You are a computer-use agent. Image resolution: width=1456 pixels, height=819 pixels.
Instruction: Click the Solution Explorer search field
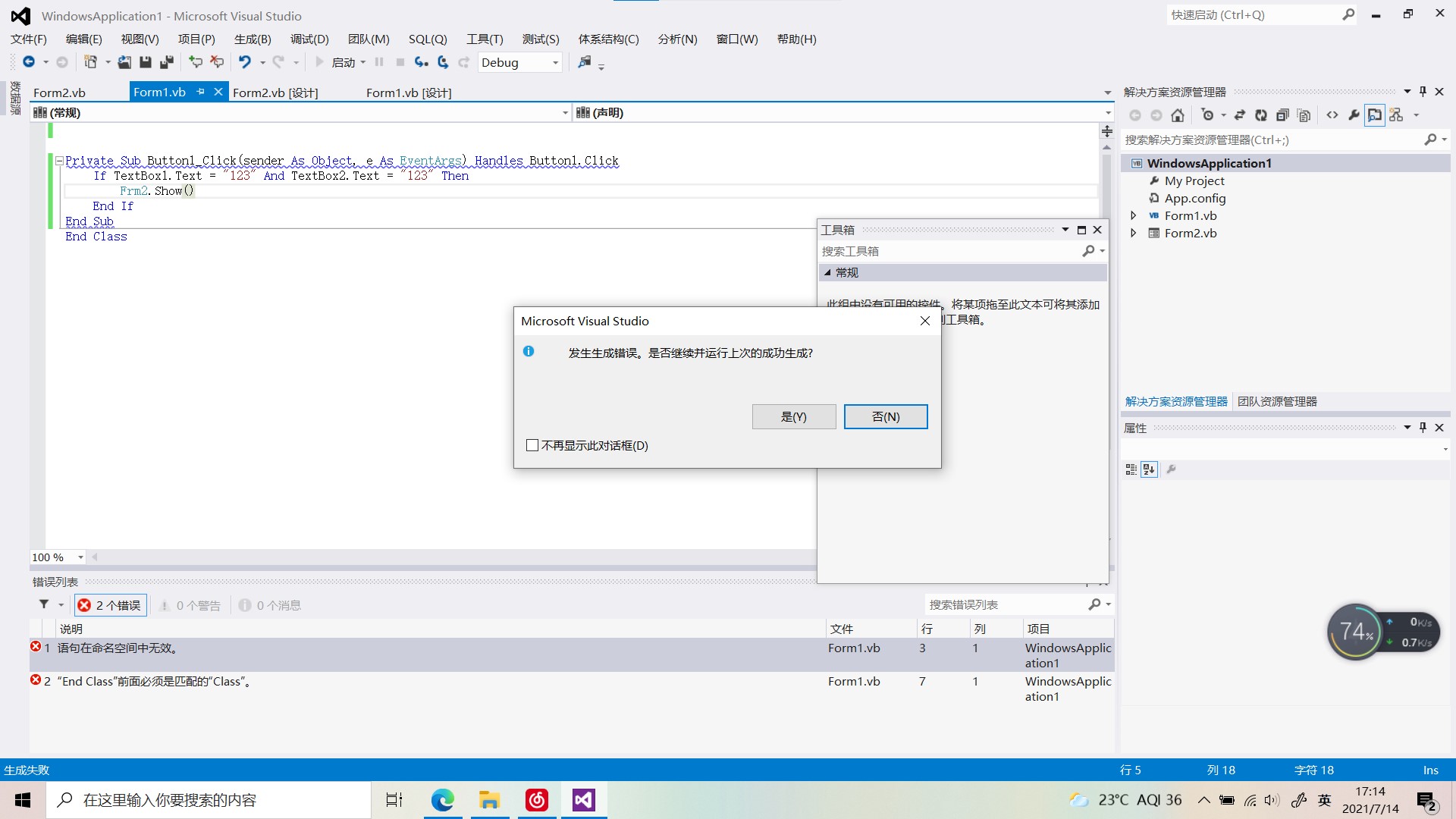pos(1272,140)
